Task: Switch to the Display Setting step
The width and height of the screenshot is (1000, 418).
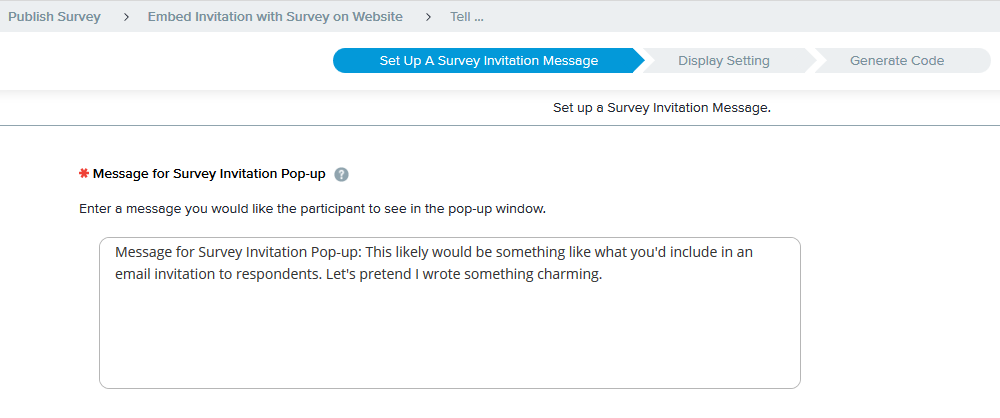Action: tap(724, 61)
